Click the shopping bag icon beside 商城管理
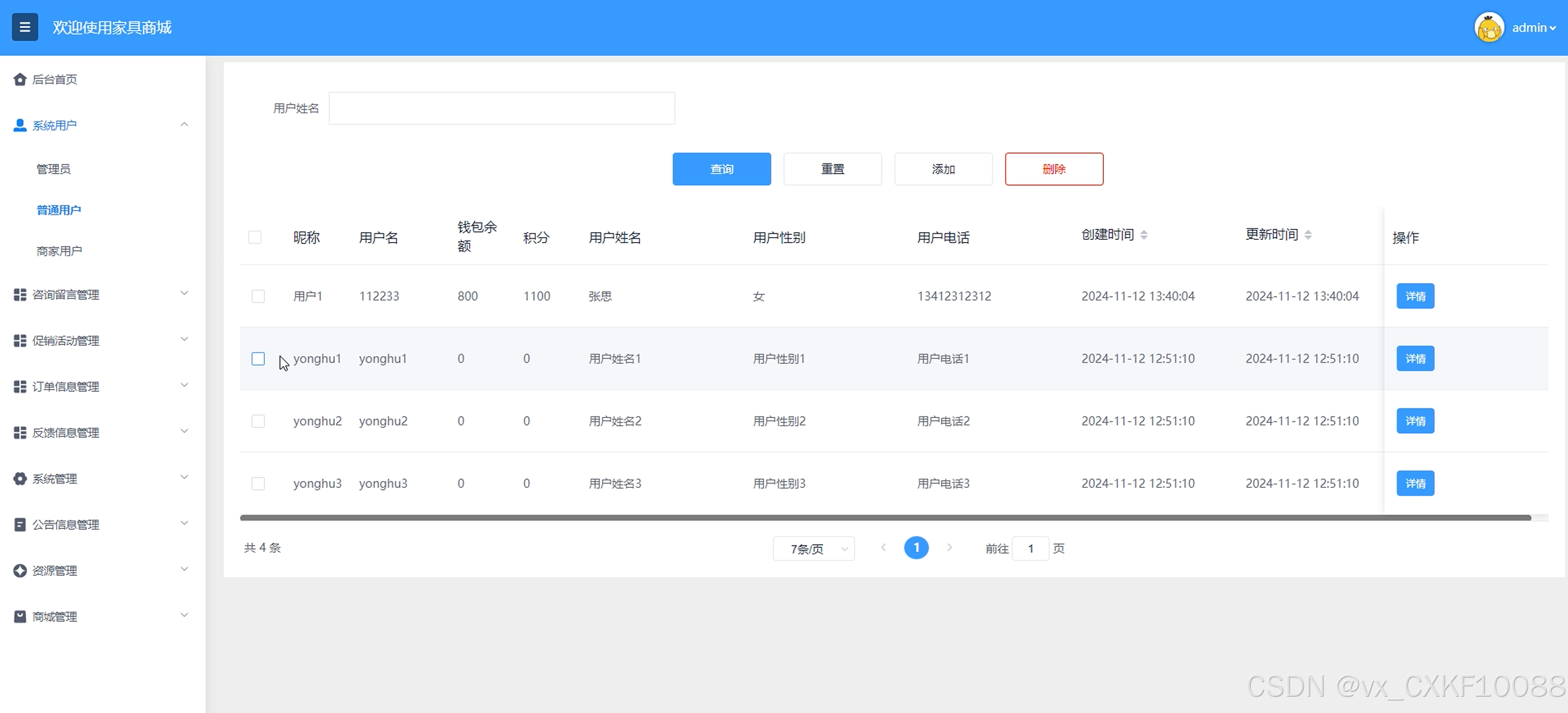1568x713 pixels. click(x=20, y=617)
